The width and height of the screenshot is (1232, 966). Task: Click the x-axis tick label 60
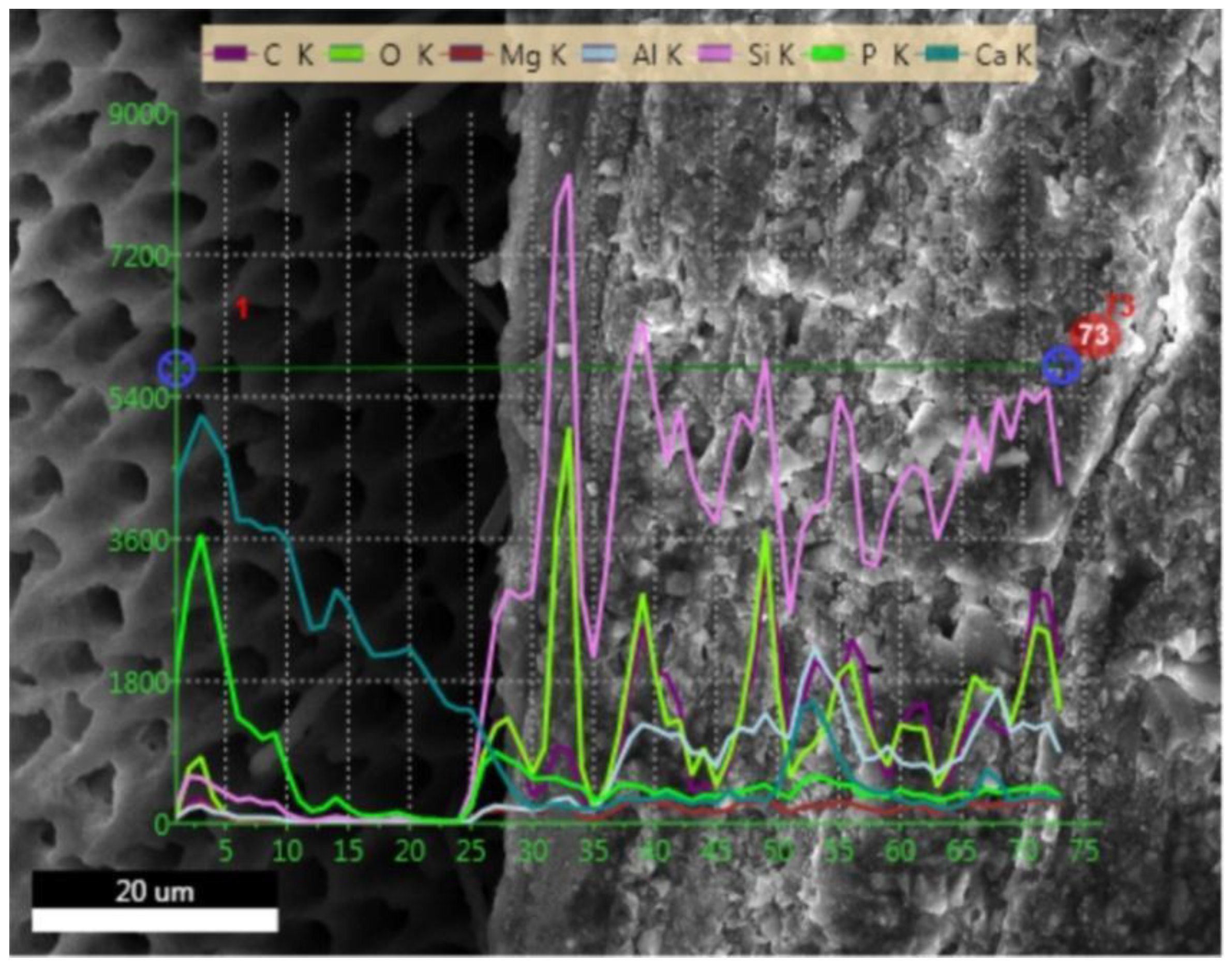pos(901,850)
